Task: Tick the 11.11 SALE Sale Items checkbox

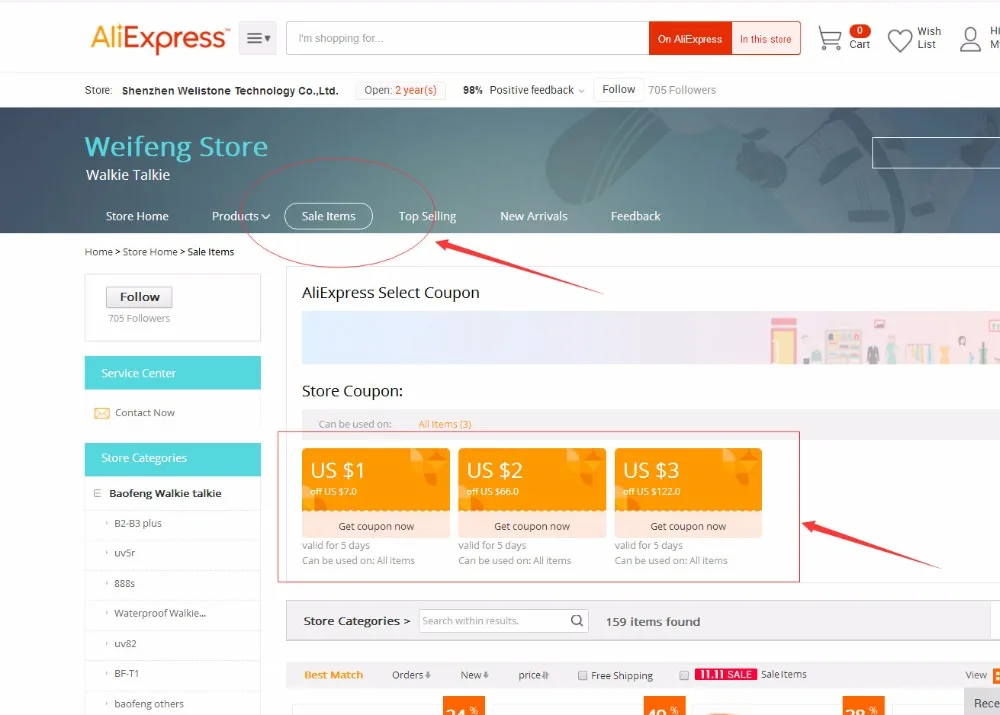Action: [684, 675]
